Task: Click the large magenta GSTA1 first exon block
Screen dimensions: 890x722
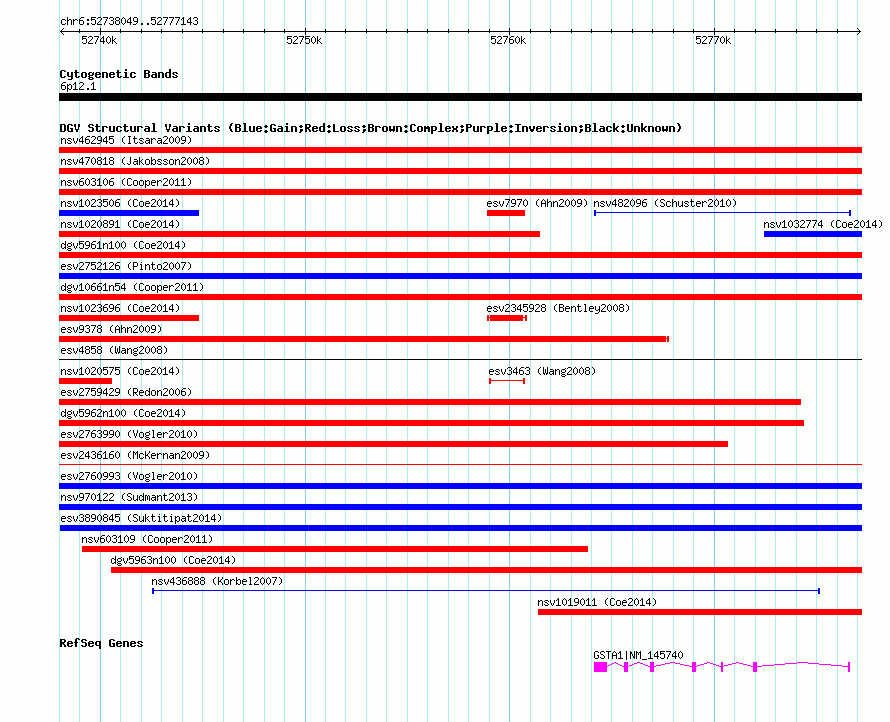Action: point(601,667)
